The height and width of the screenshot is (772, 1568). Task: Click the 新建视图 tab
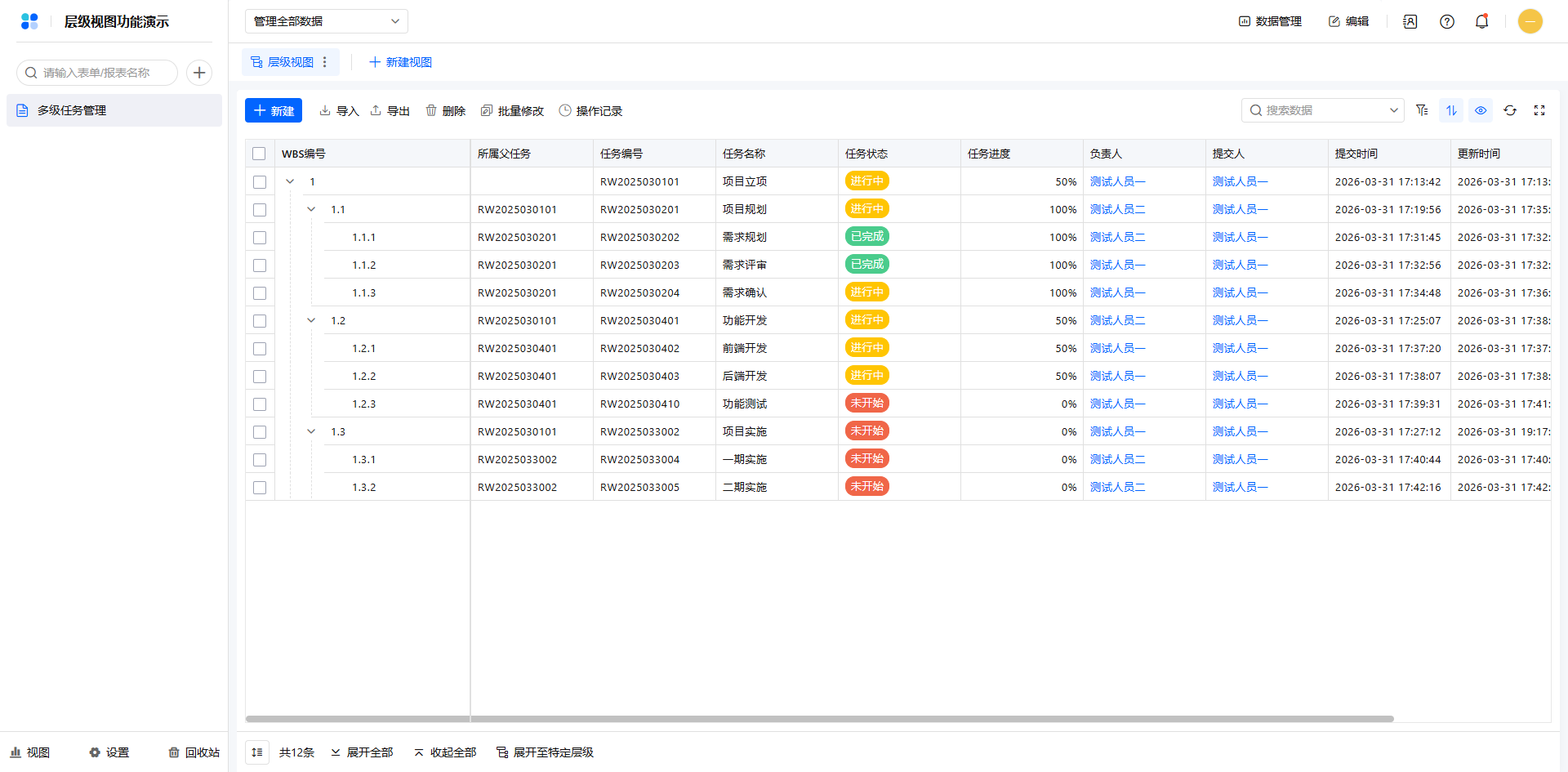coord(400,62)
